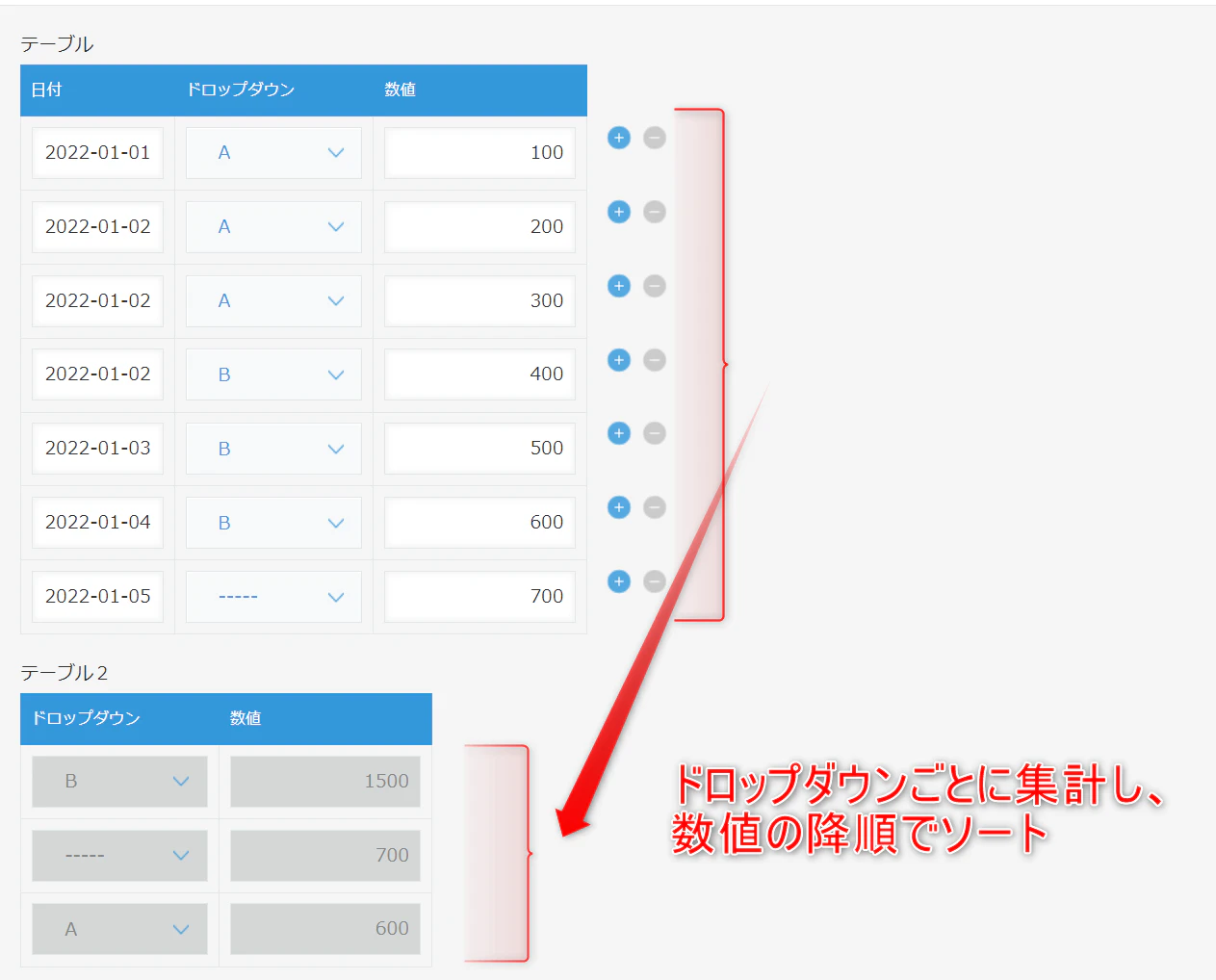1216x980 pixels.
Task: Open the B dropdown in テーブル2
Action: [119, 782]
